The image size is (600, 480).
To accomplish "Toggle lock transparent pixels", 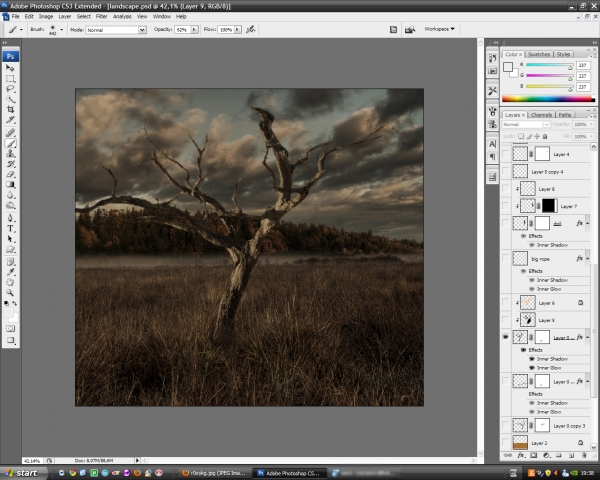I will tap(521, 136).
